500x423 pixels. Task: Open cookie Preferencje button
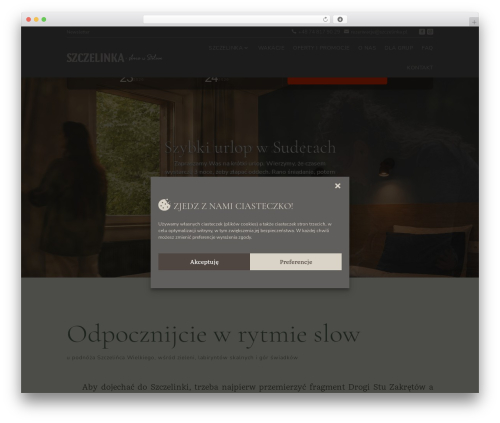[296, 262]
